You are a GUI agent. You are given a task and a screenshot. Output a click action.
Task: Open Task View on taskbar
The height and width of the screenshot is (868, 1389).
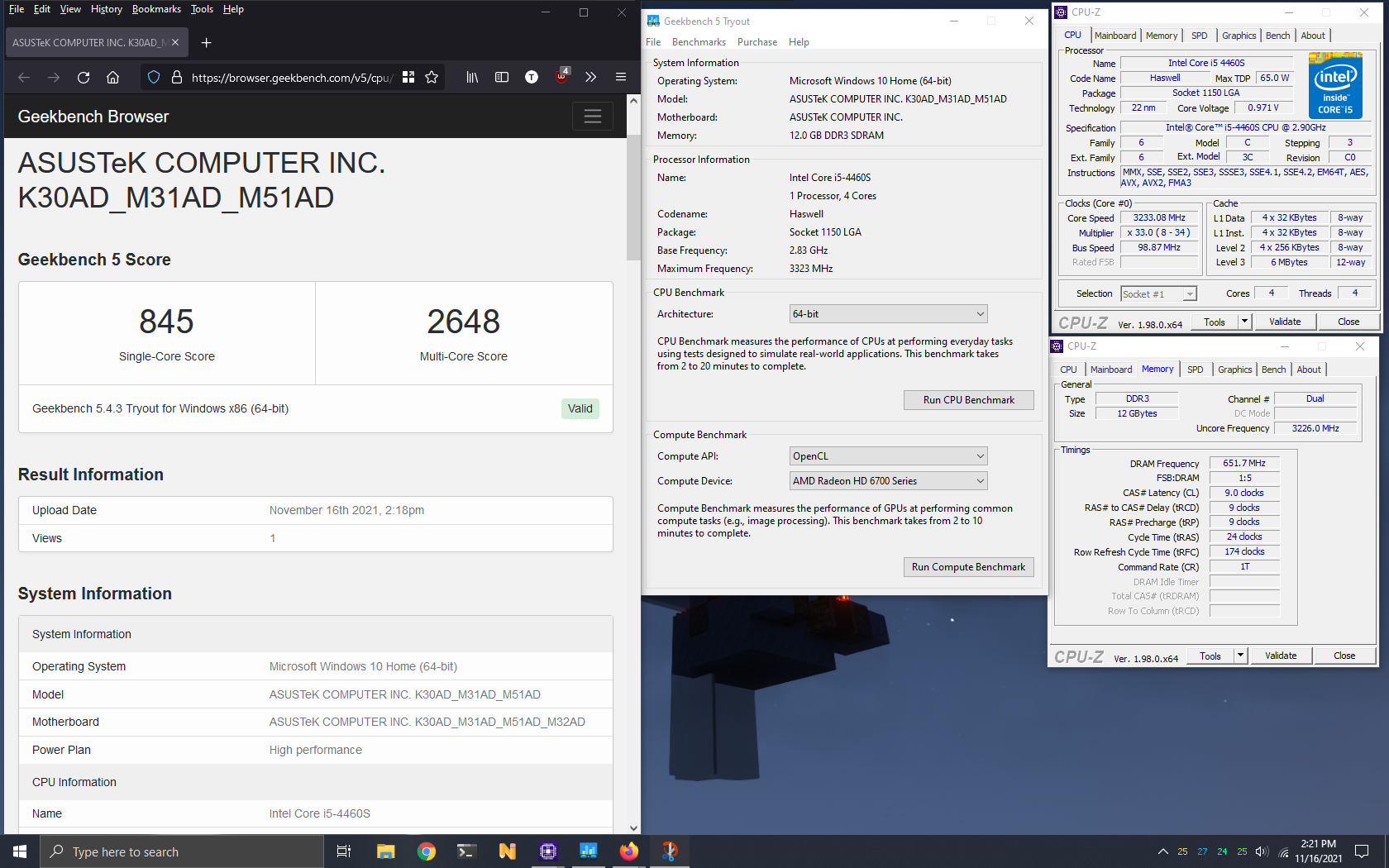(344, 851)
